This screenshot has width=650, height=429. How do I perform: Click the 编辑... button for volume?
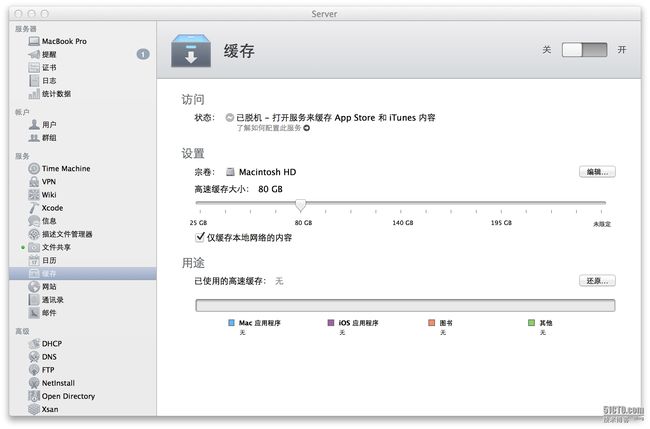[x=597, y=172]
